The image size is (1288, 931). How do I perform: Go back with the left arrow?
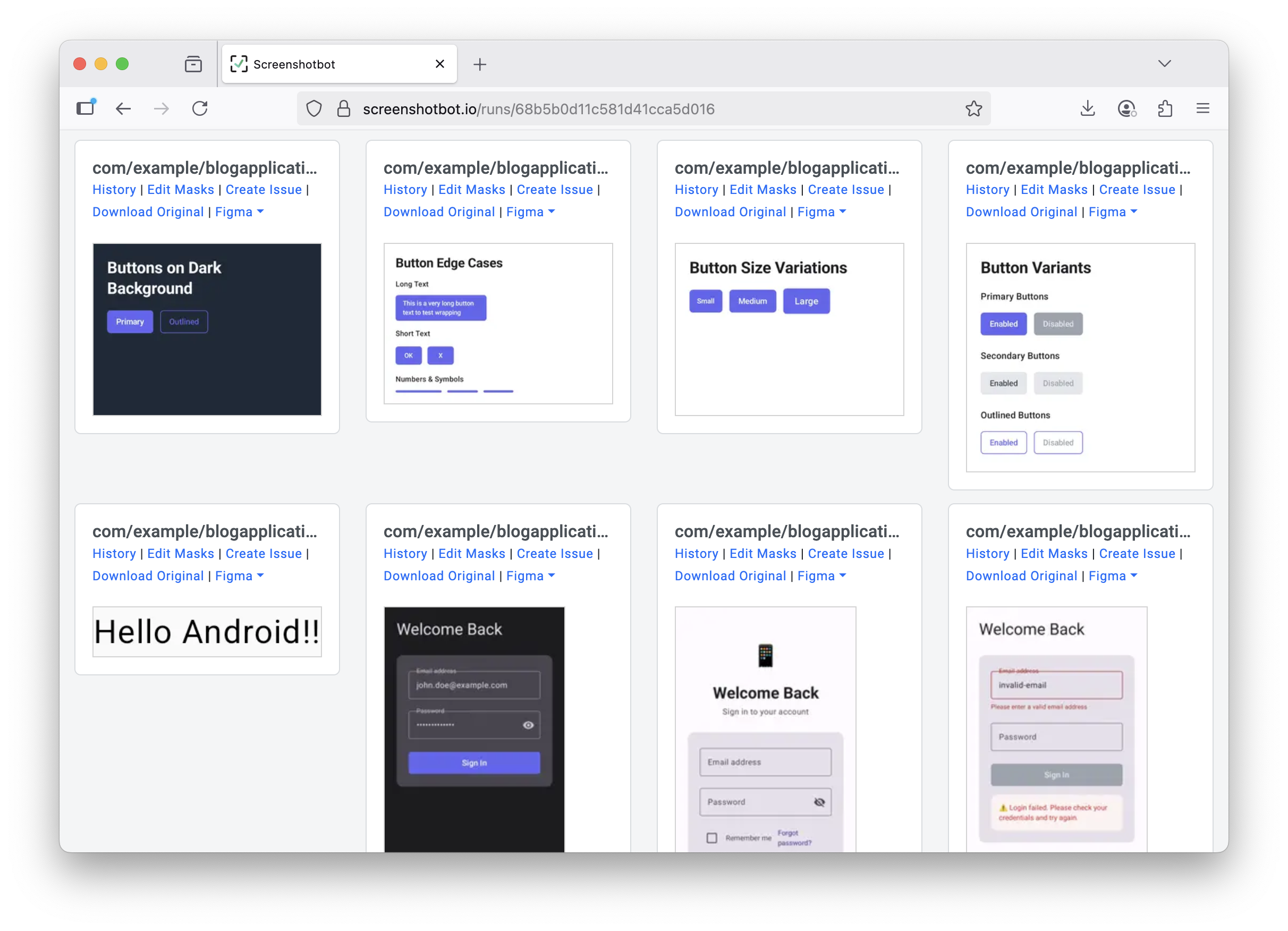(x=123, y=108)
